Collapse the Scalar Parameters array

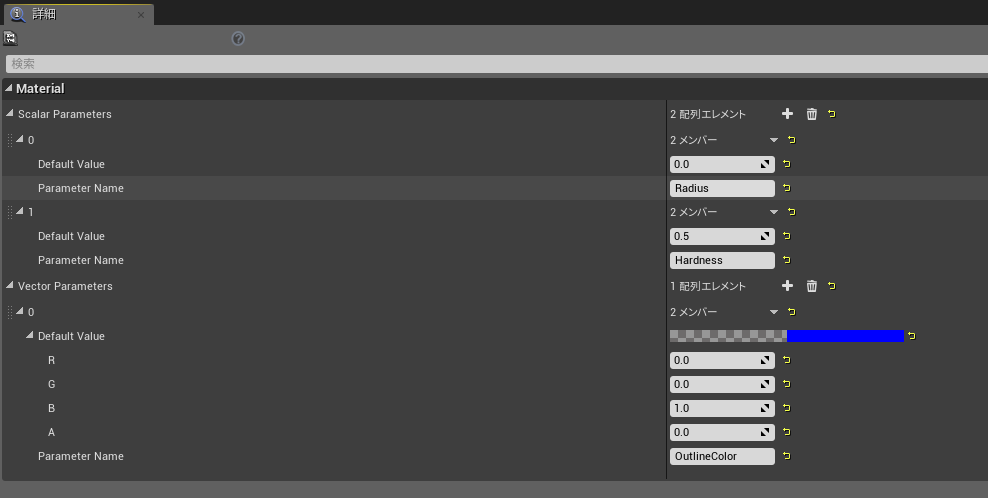coord(9,113)
